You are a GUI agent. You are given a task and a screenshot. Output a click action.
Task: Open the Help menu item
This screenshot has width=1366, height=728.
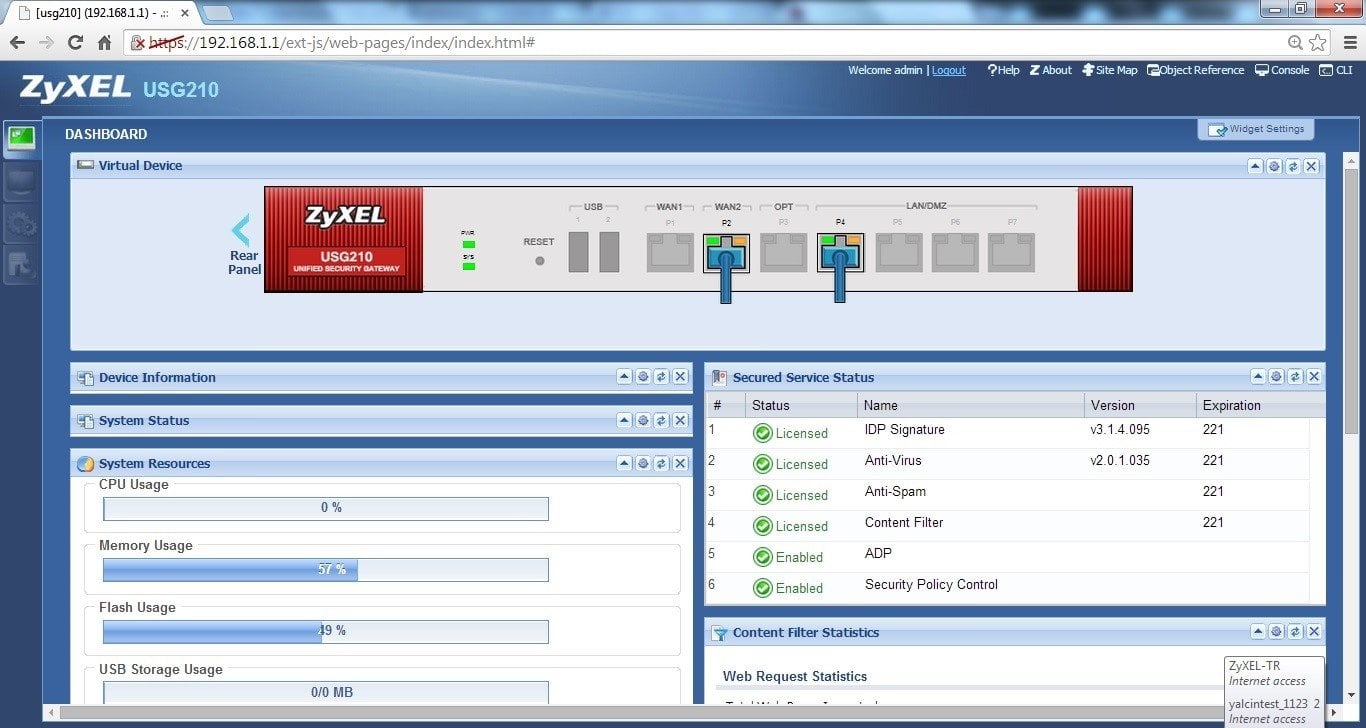1003,70
